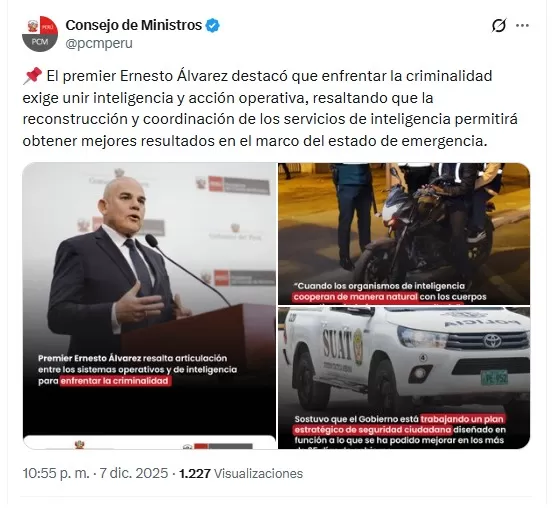Open the motorcycle police stop photo
The image size is (558, 521).
[404, 233]
